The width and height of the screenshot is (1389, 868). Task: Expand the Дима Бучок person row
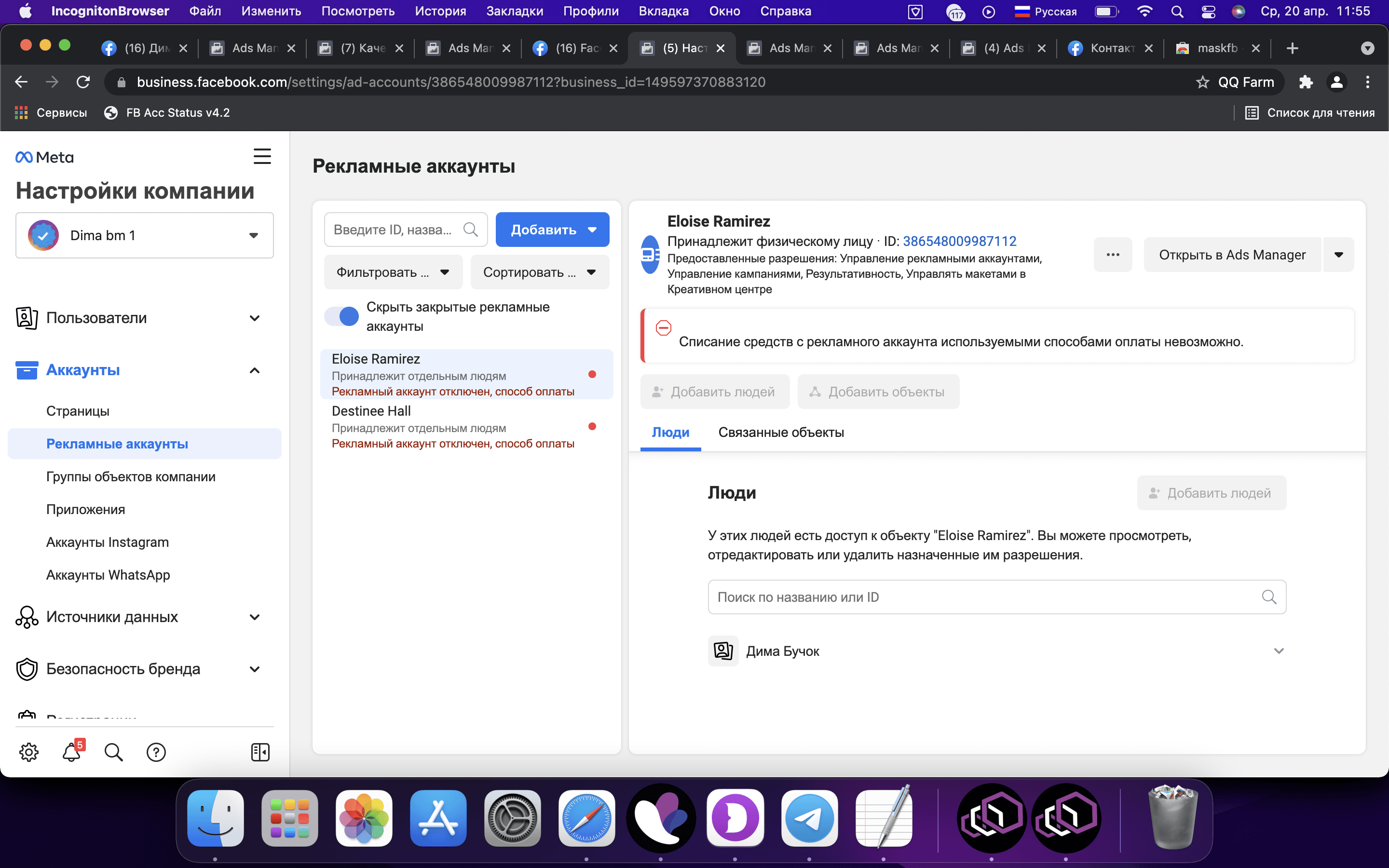[x=1279, y=651]
